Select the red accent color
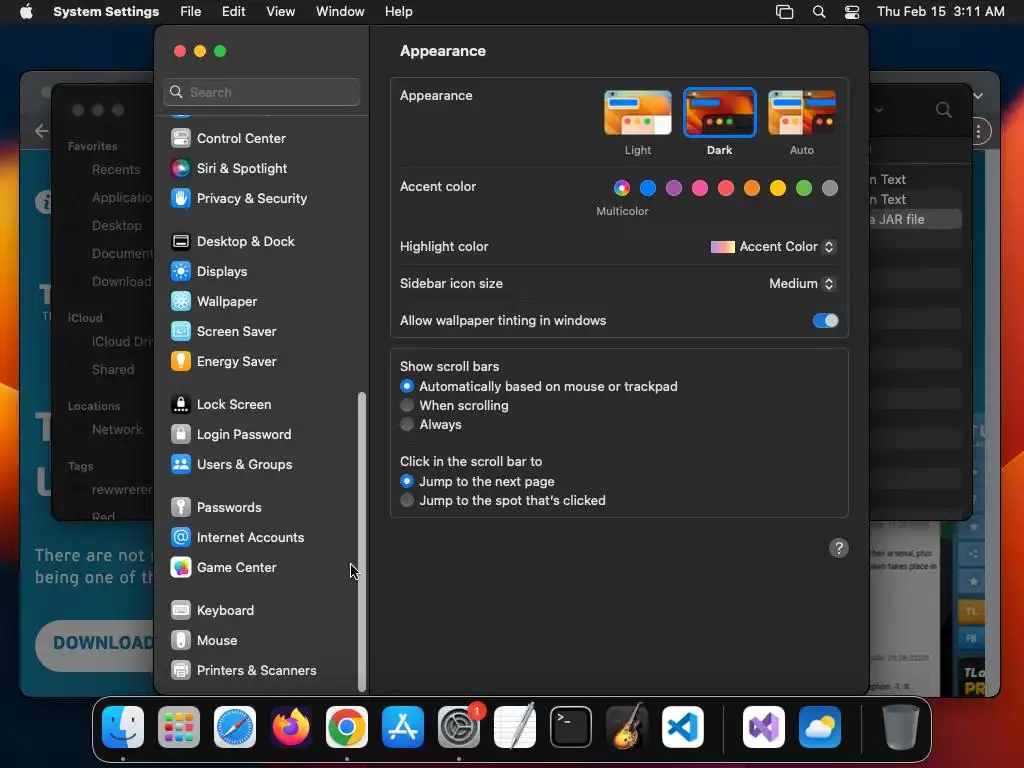Screen dimensions: 1024x768 pos(726,188)
